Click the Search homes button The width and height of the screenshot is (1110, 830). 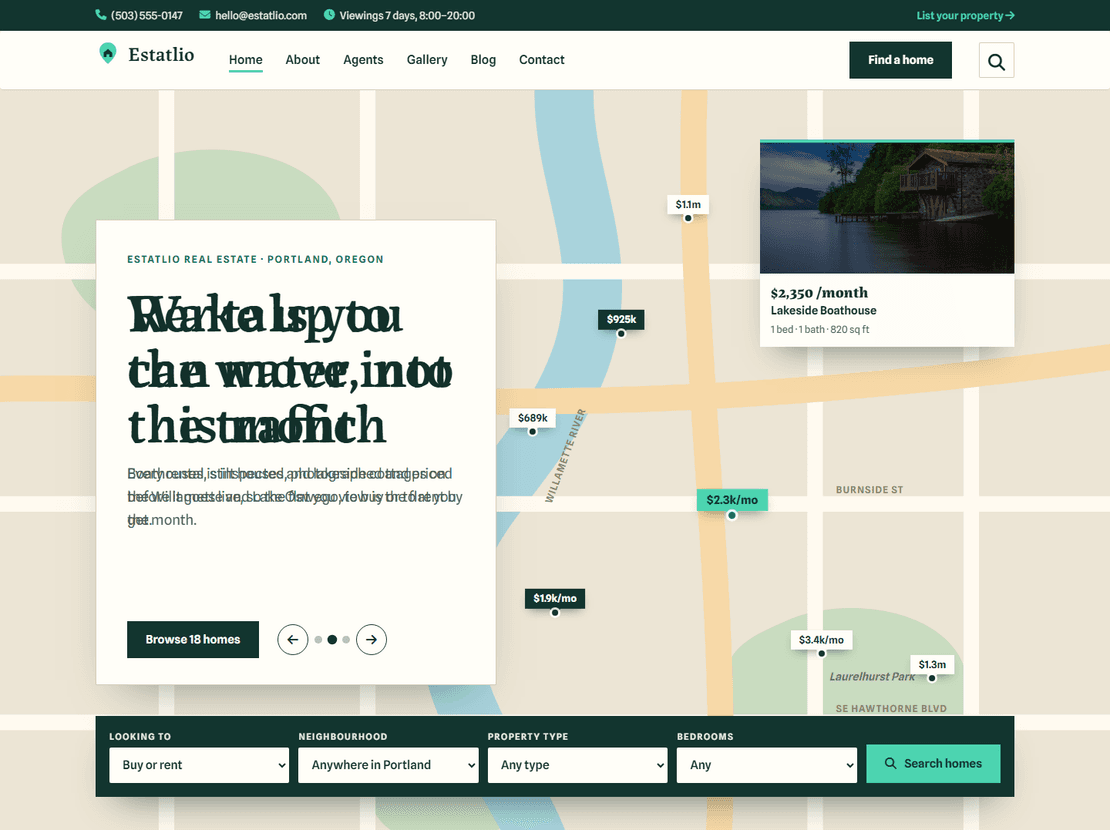(933, 763)
